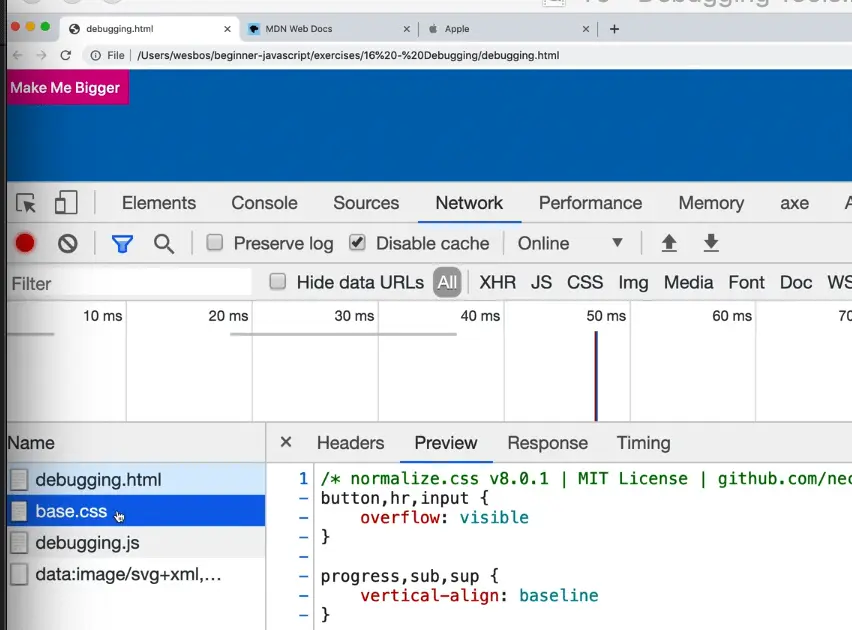Click the 50 ms timeline marker line
The height and width of the screenshot is (630, 852).
(596, 375)
